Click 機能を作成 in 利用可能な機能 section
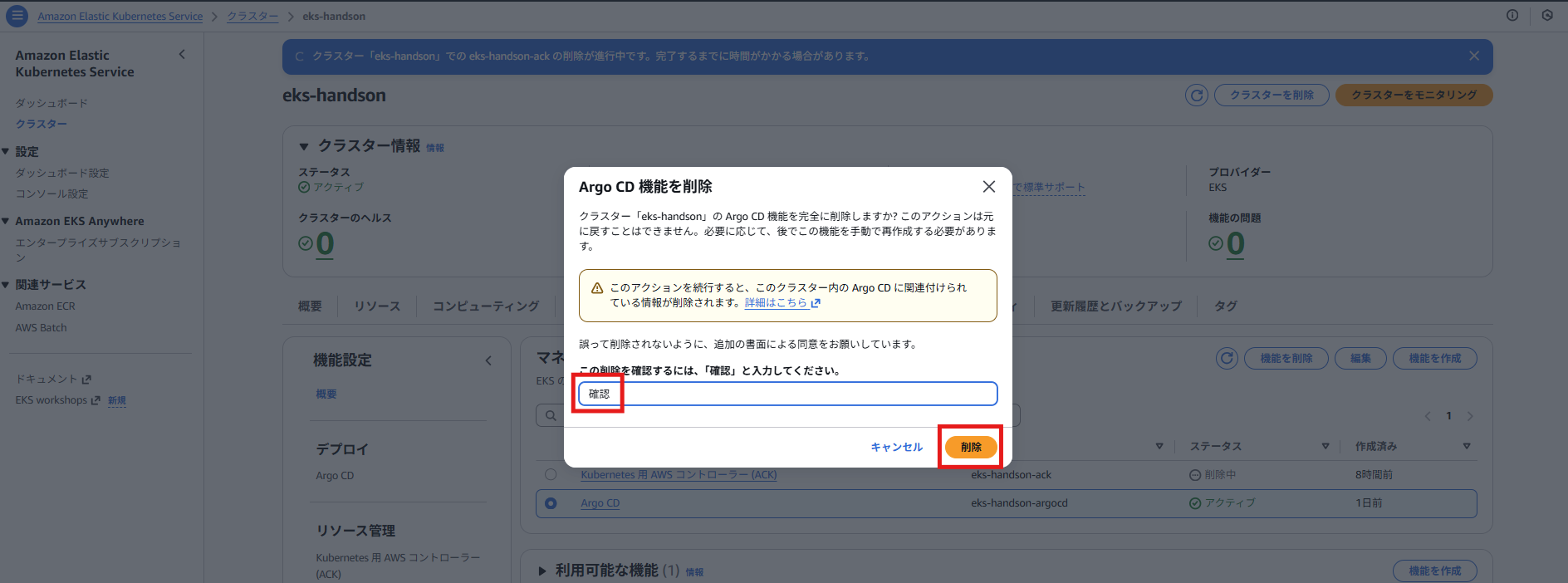 pyautogui.click(x=1434, y=571)
